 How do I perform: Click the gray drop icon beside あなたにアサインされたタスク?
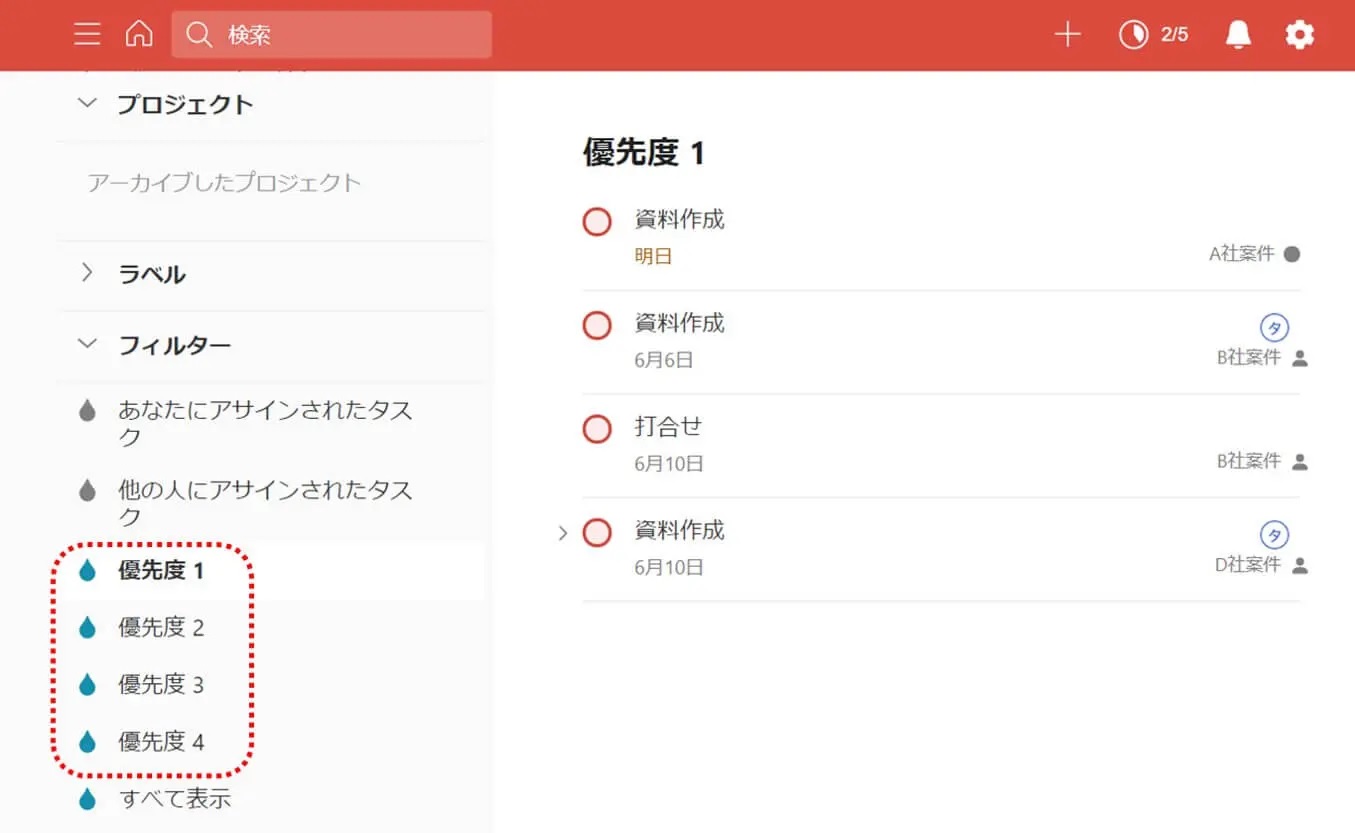(87, 410)
